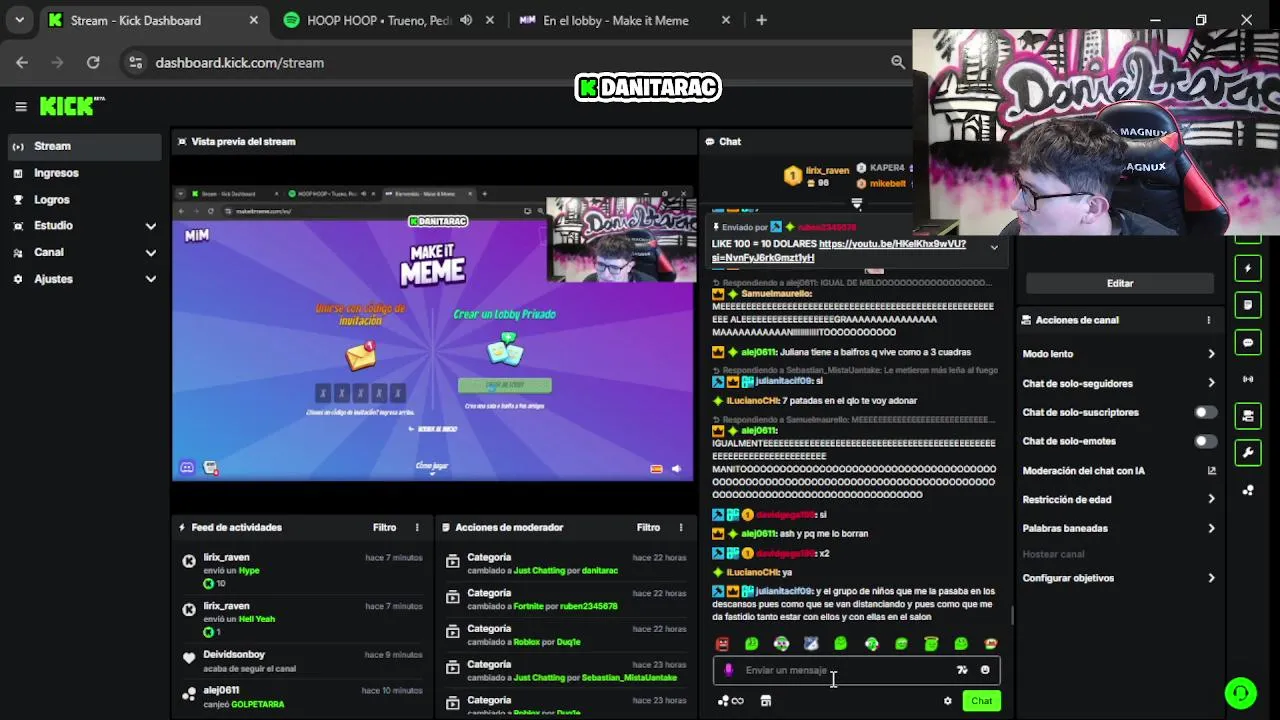Go back in browser history
The width and height of the screenshot is (1280, 720).
[22, 62]
